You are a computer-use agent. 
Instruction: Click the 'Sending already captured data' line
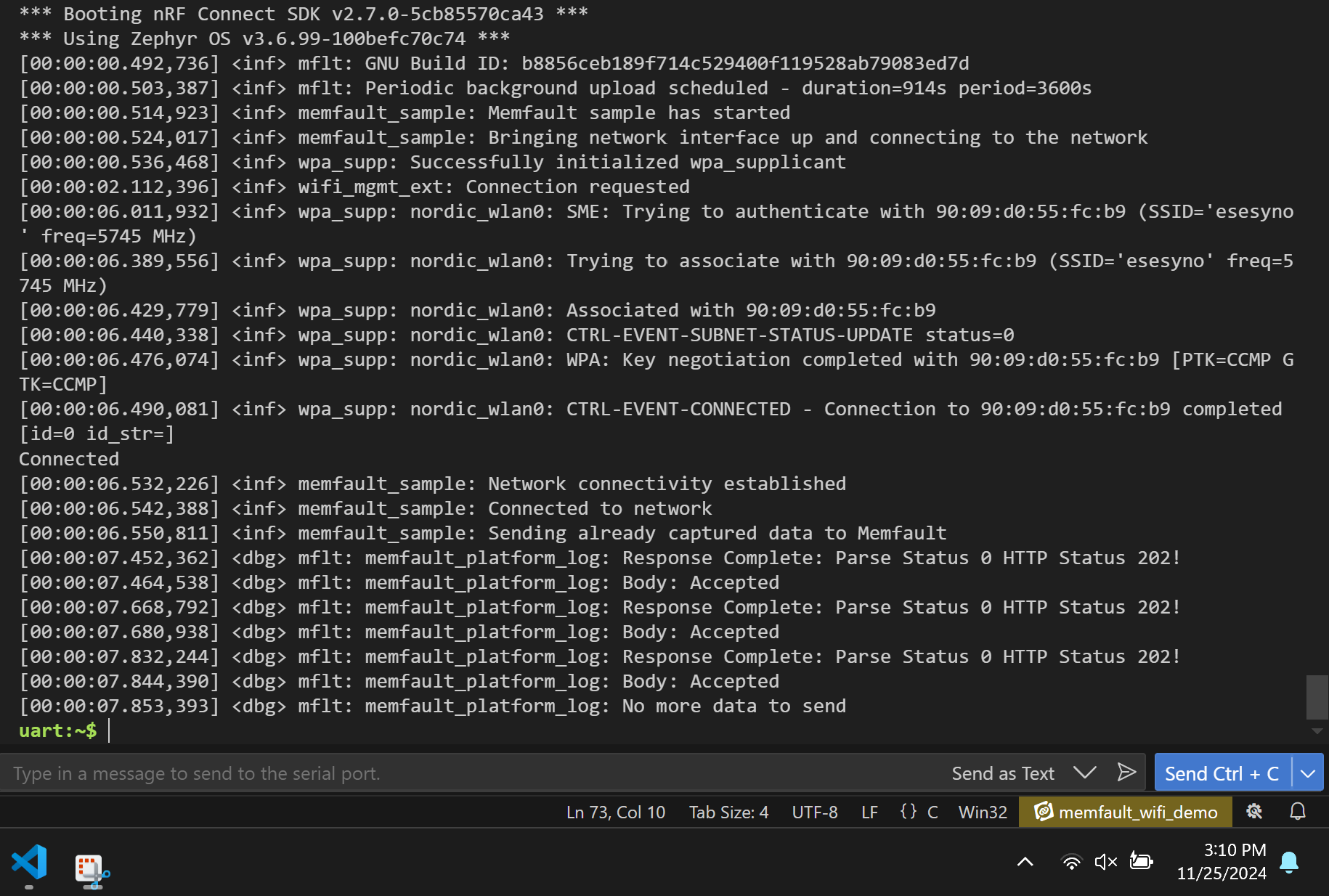(483, 533)
